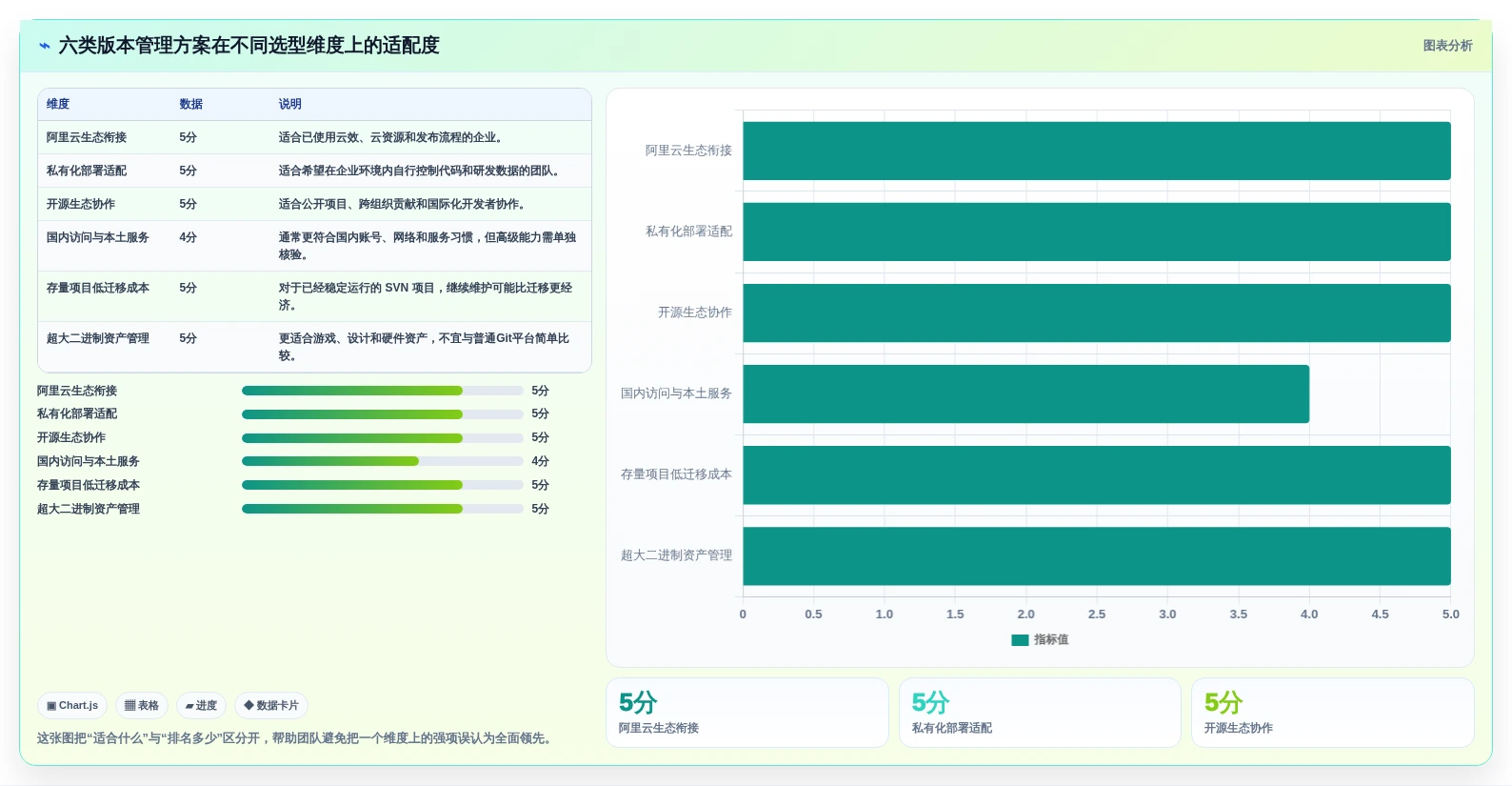Click the 阿里云生态衔接 chart bar

[1097, 151]
